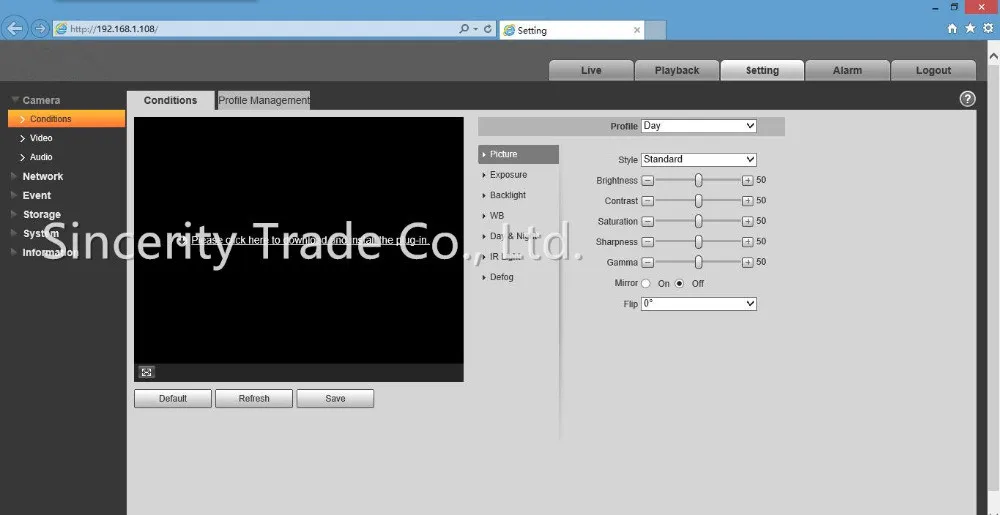Click the URL address field 192.168.1.108

pyautogui.click(x=255, y=29)
